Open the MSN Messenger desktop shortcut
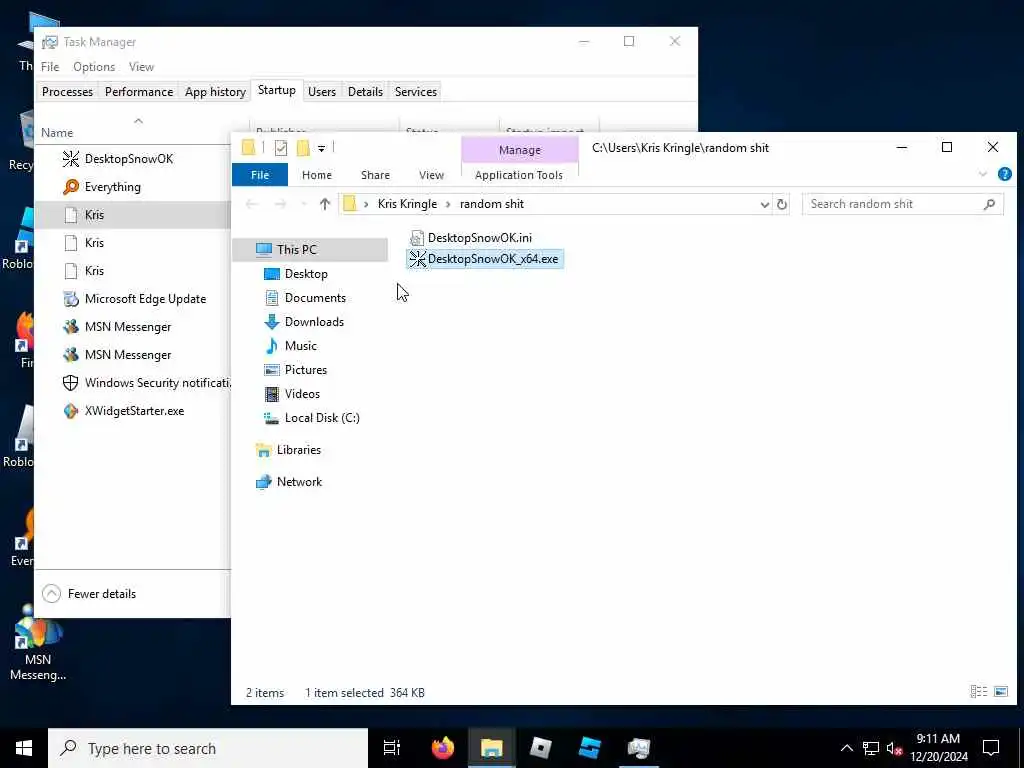Image resolution: width=1024 pixels, height=768 pixels. (38, 643)
